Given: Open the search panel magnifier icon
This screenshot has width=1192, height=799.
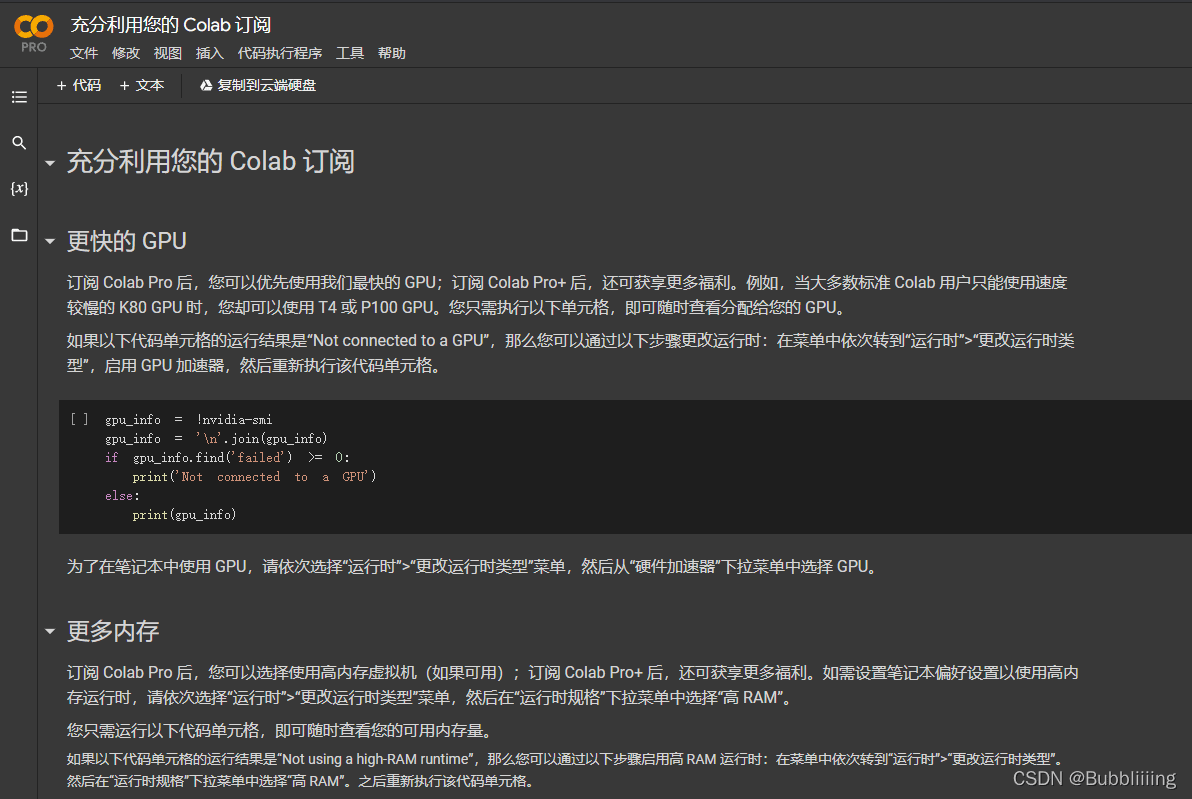Looking at the screenshot, I should (19, 143).
